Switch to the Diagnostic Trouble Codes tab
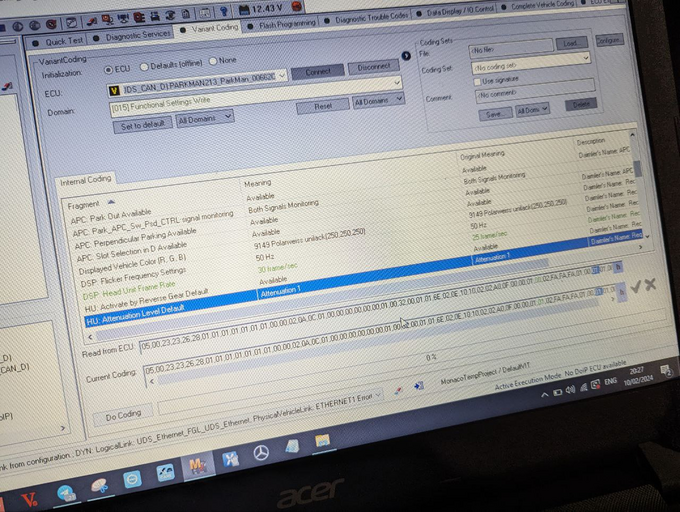This screenshot has height=512, width=680. [x=367, y=19]
